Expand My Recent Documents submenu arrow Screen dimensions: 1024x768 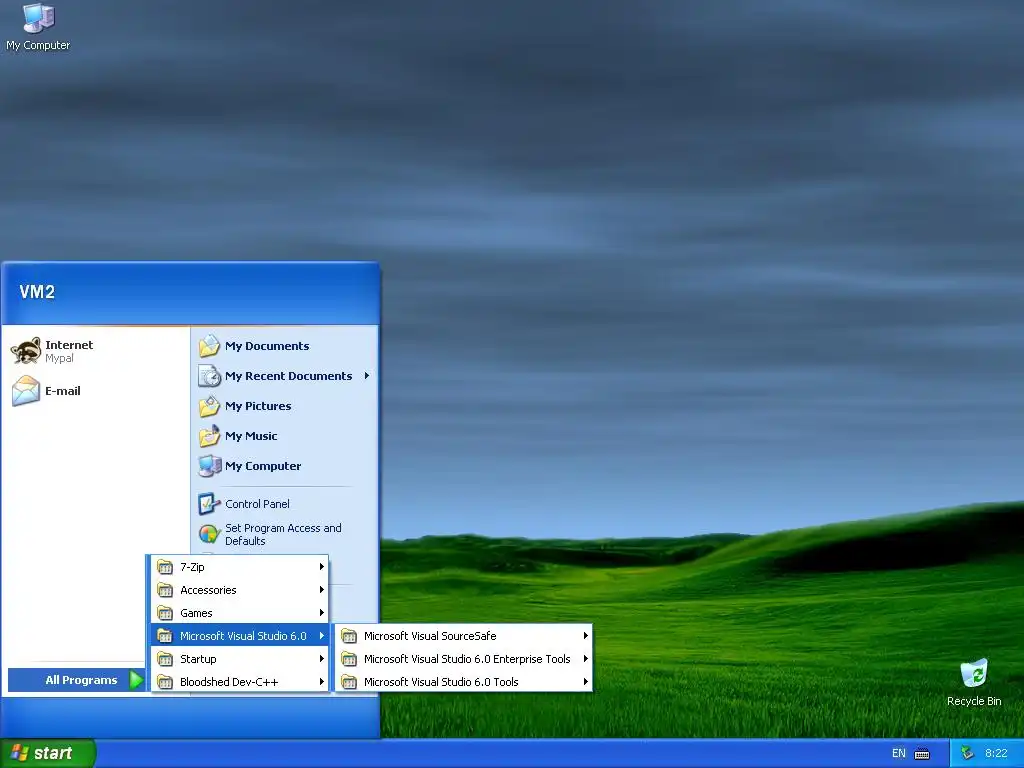[367, 376]
